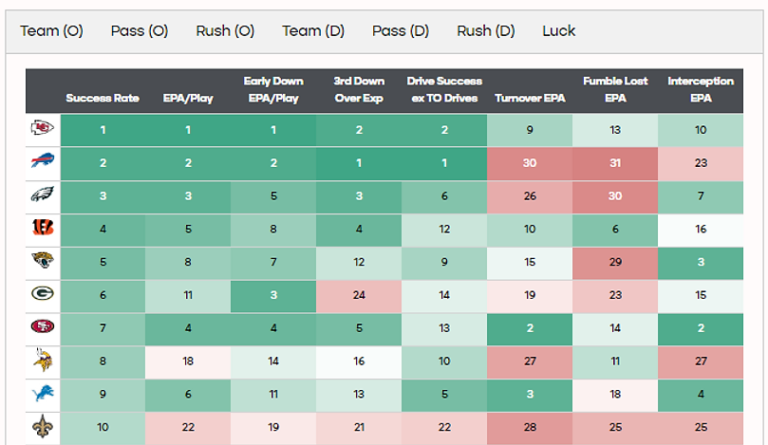
Task: Select the Philadelphia Eagles logo
Action: point(43,195)
